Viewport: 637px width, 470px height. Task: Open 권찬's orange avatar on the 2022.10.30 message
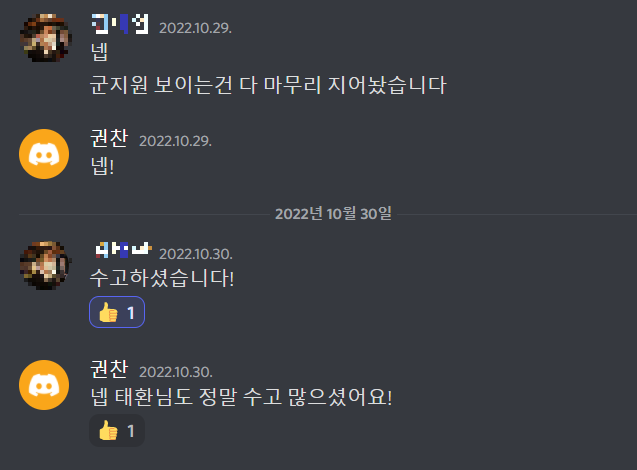[x=44, y=385]
